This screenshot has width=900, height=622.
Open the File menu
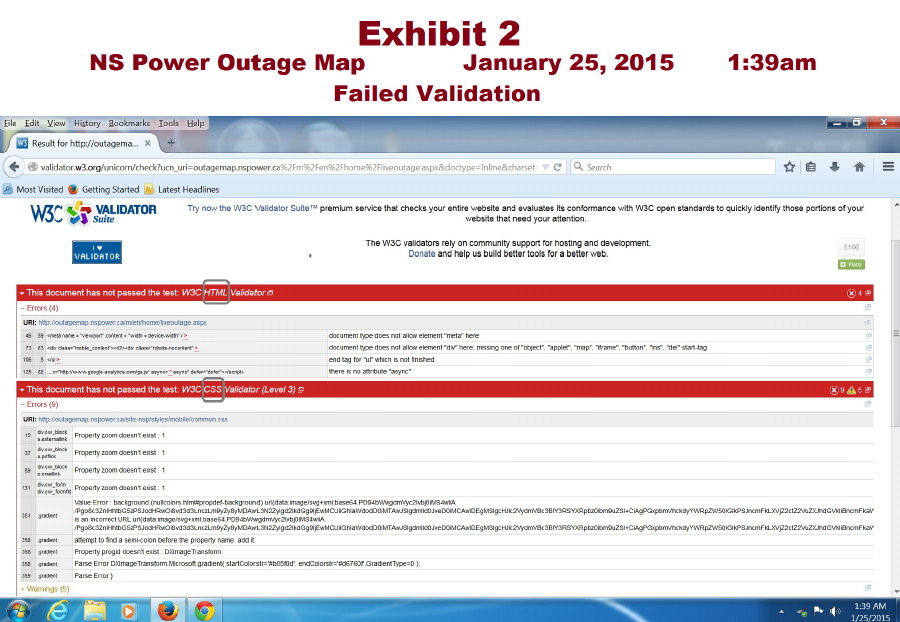(10, 123)
